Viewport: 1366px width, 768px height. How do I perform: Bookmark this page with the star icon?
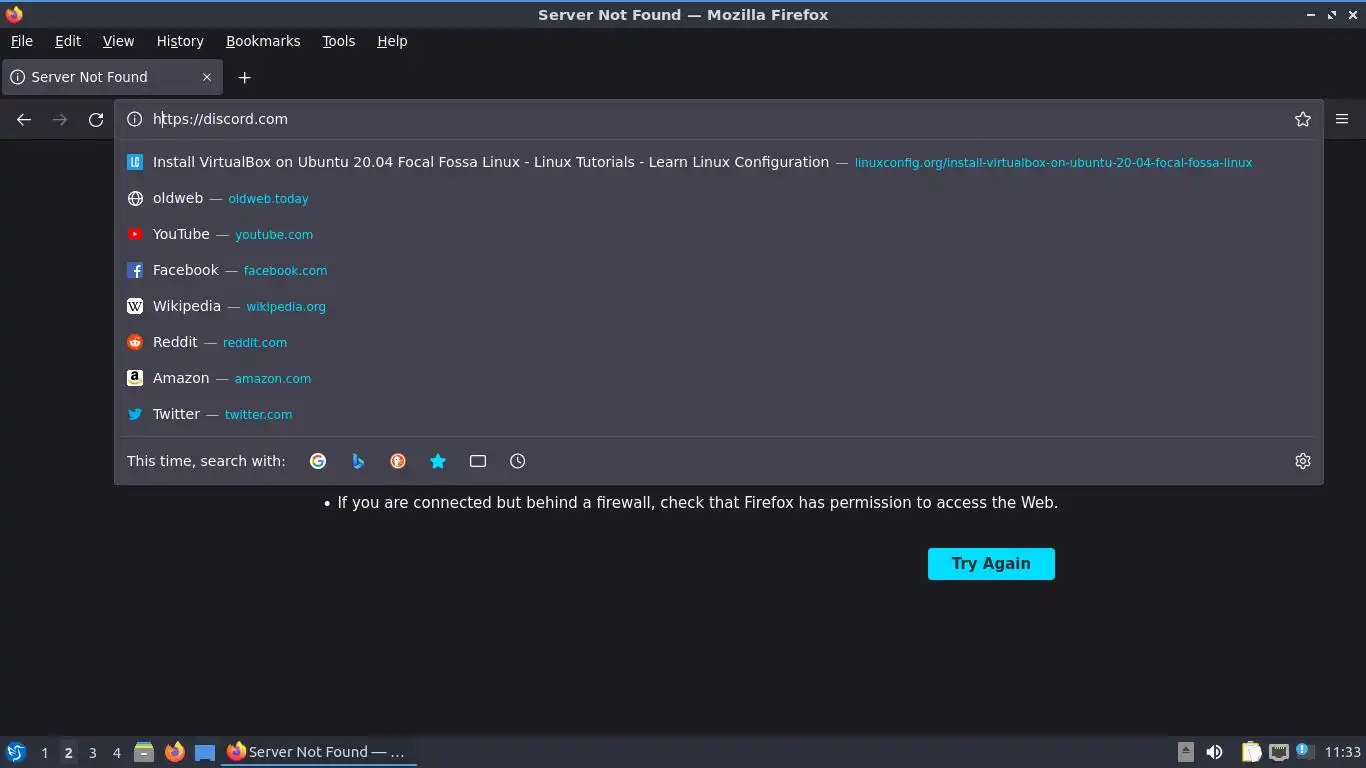pyautogui.click(x=1302, y=119)
